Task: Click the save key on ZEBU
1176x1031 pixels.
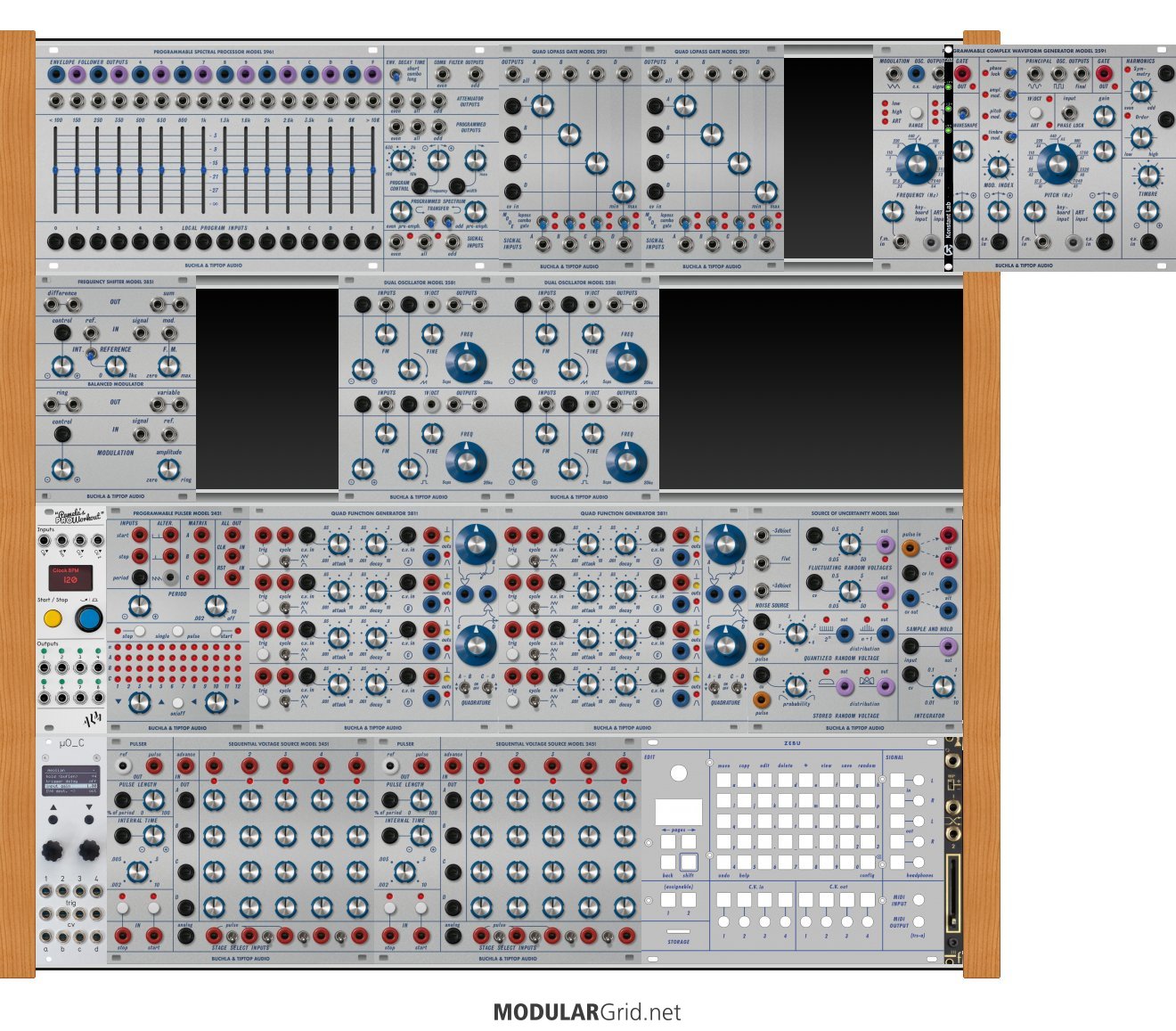Action: [846, 780]
